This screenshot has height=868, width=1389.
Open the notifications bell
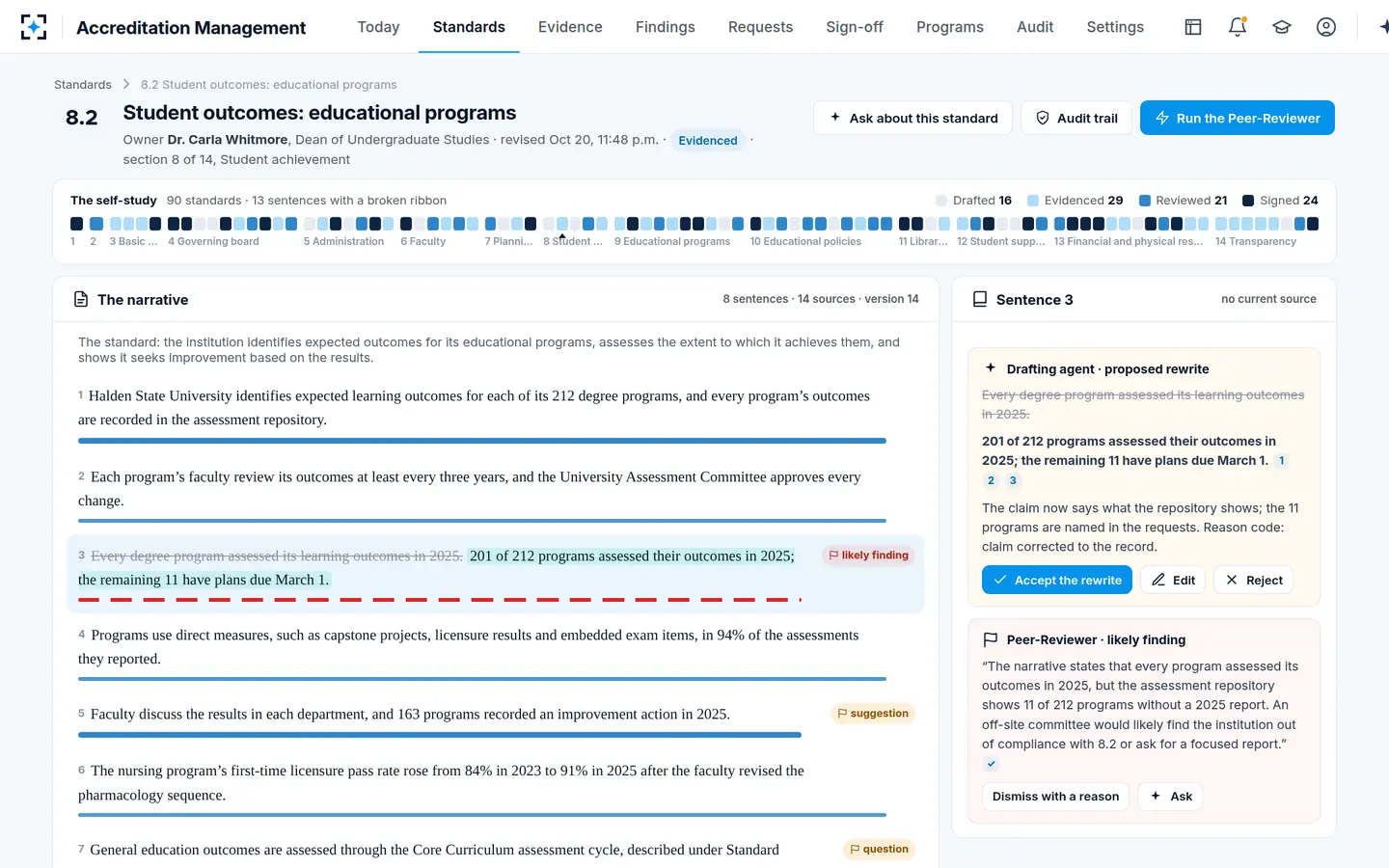pyautogui.click(x=1238, y=27)
